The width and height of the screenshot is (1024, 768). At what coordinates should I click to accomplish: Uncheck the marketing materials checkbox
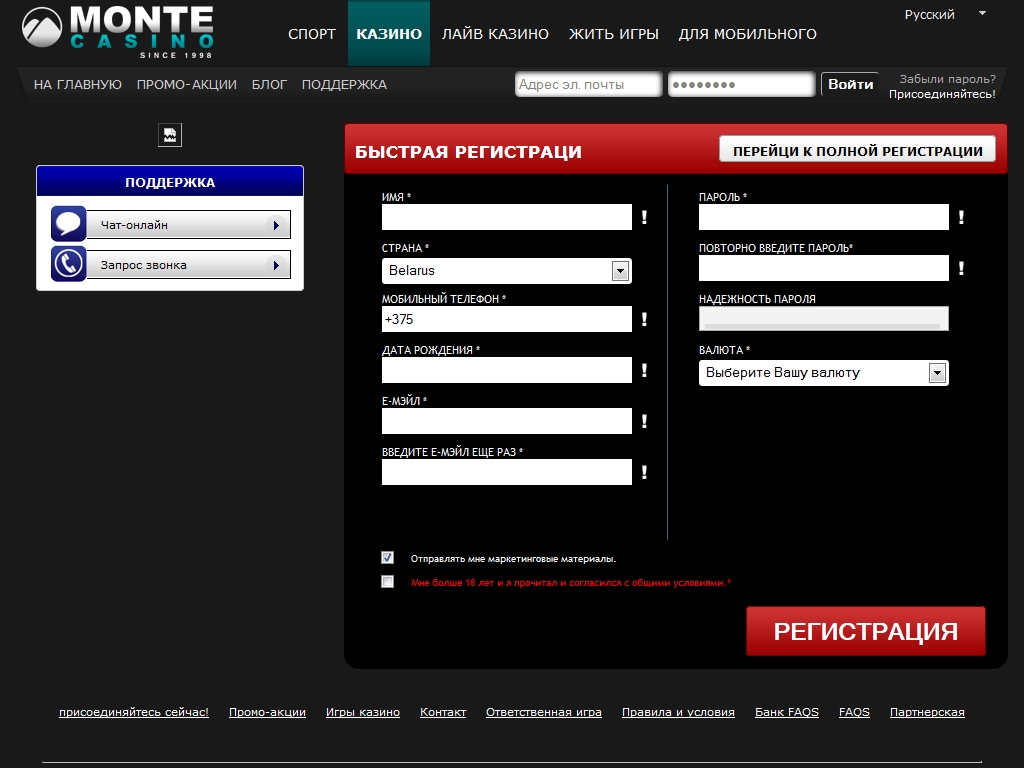[388, 558]
